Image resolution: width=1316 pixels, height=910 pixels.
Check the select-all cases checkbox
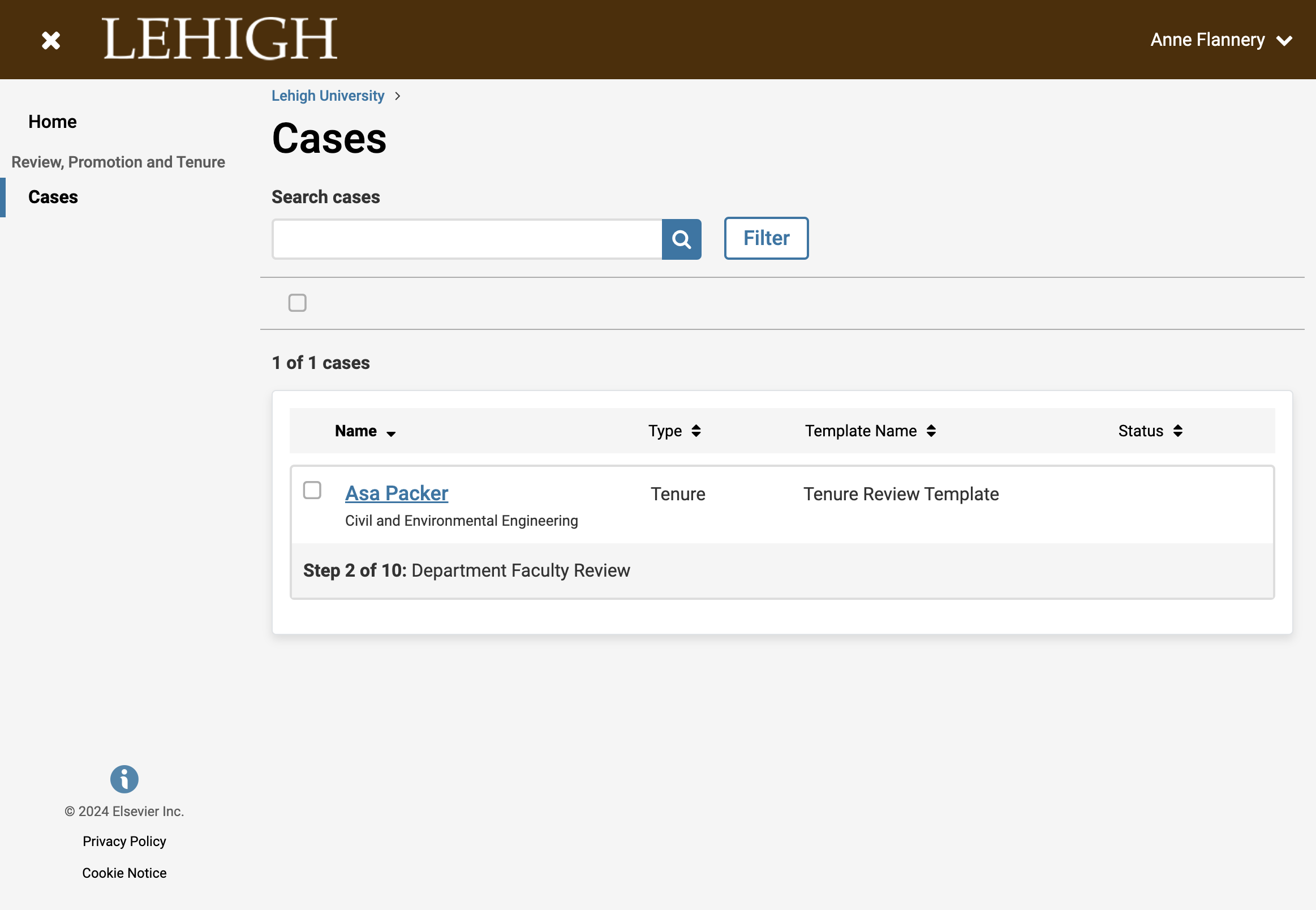point(297,303)
